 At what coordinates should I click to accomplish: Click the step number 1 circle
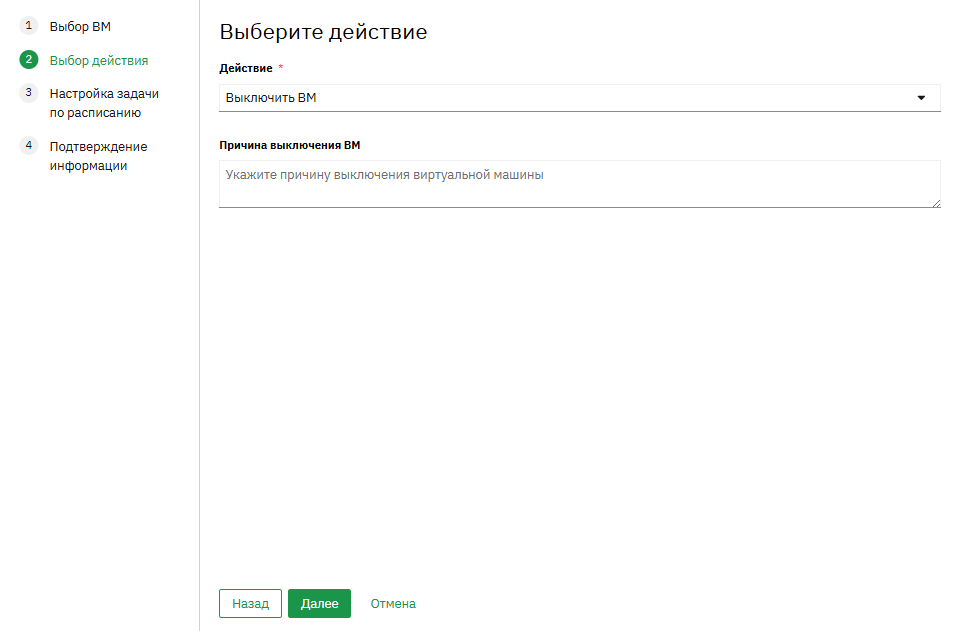(x=29, y=26)
